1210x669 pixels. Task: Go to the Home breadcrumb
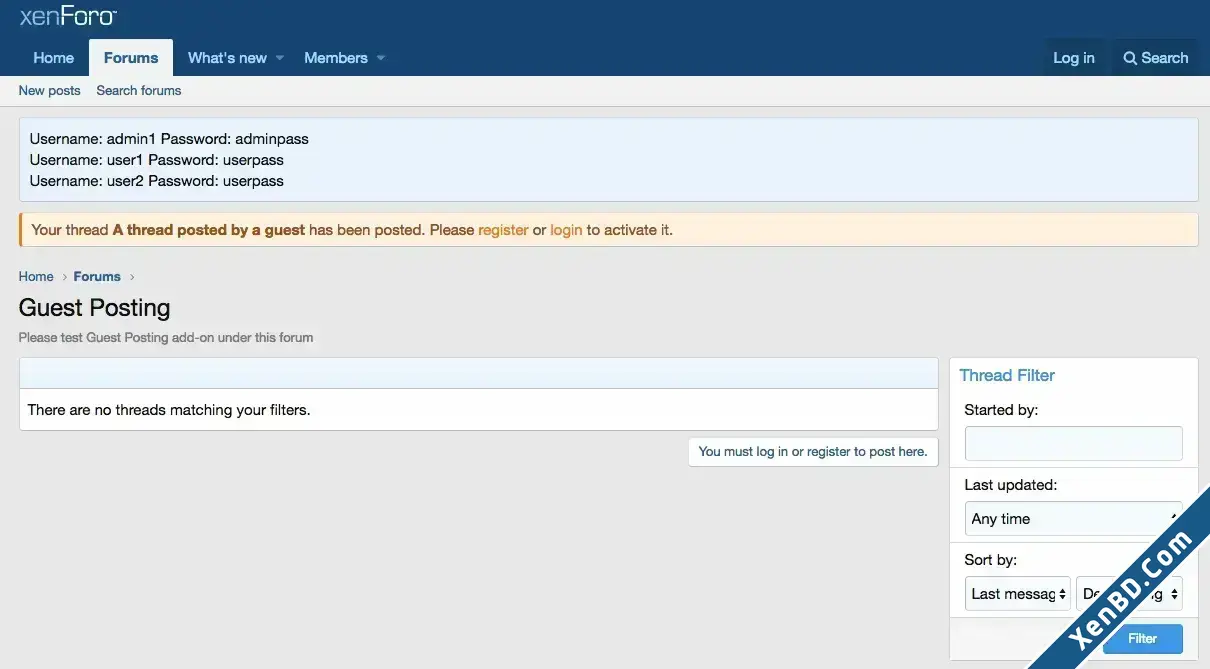(36, 276)
